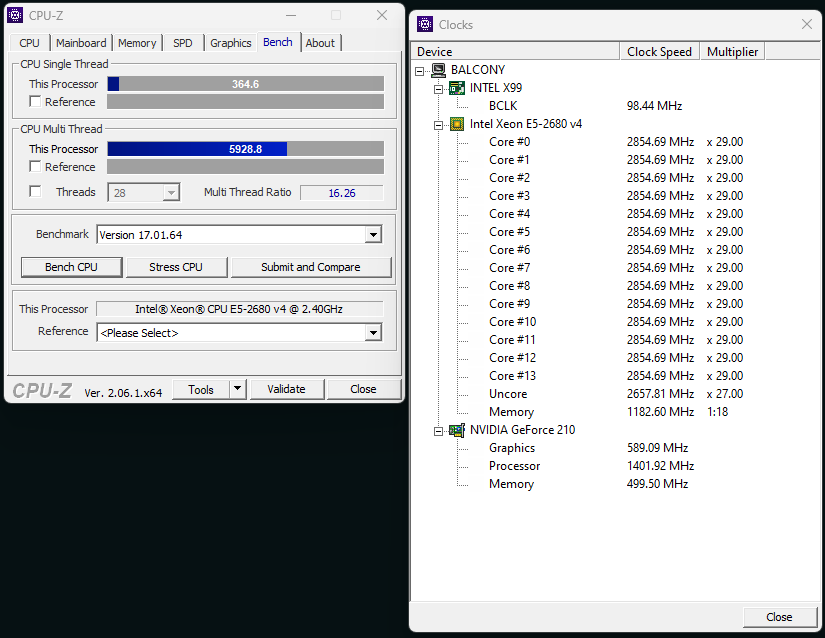Enable the Reference checkbox under CPU Single Thread
Image resolution: width=825 pixels, height=638 pixels.
click(36, 102)
